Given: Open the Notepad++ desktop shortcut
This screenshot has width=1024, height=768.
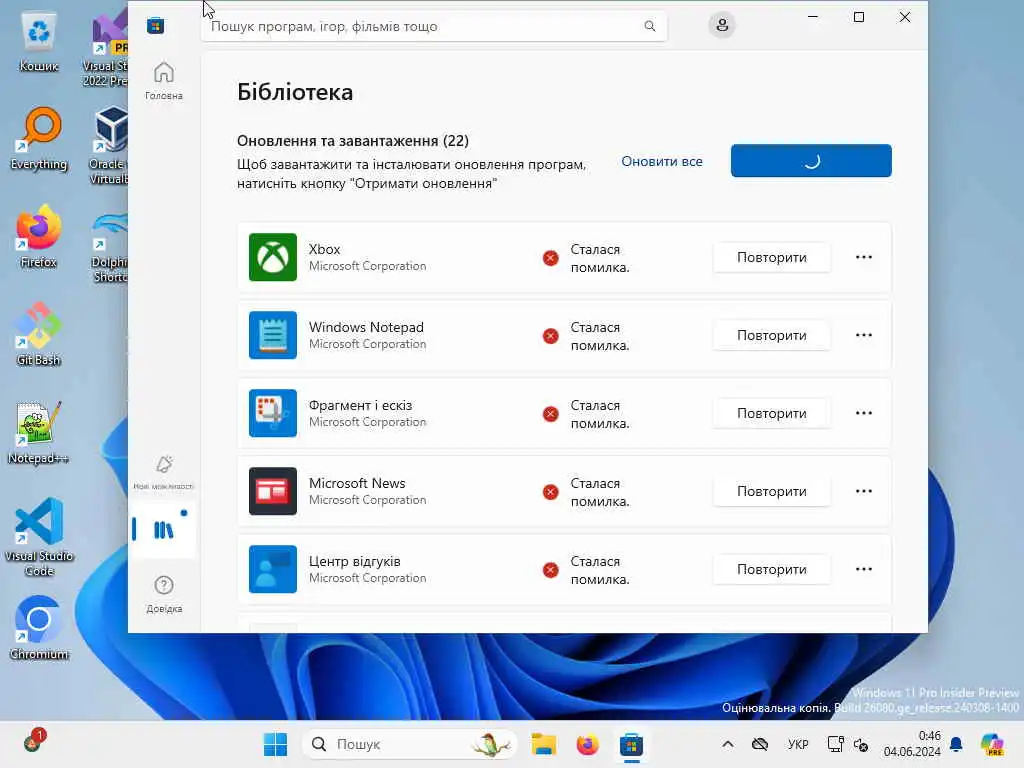Looking at the screenshot, I should pyautogui.click(x=39, y=433).
